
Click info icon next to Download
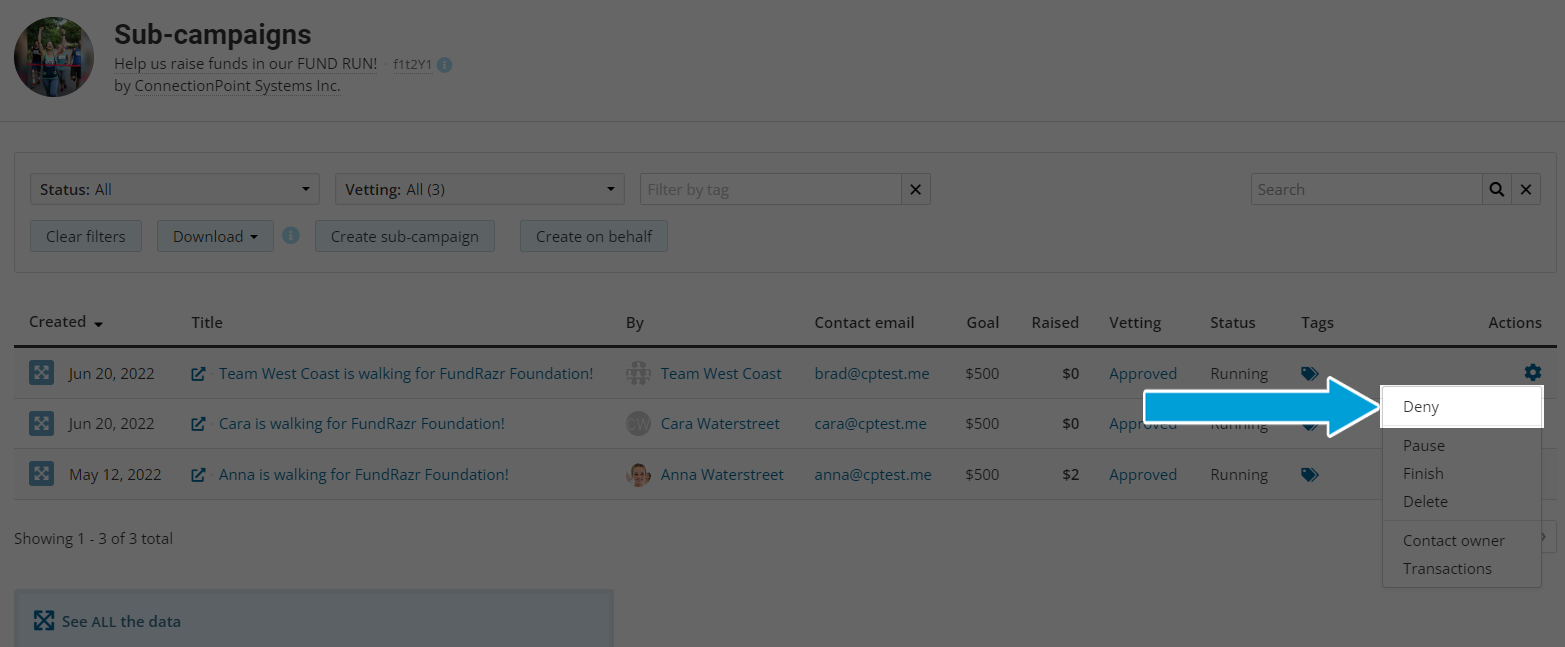coord(291,236)
